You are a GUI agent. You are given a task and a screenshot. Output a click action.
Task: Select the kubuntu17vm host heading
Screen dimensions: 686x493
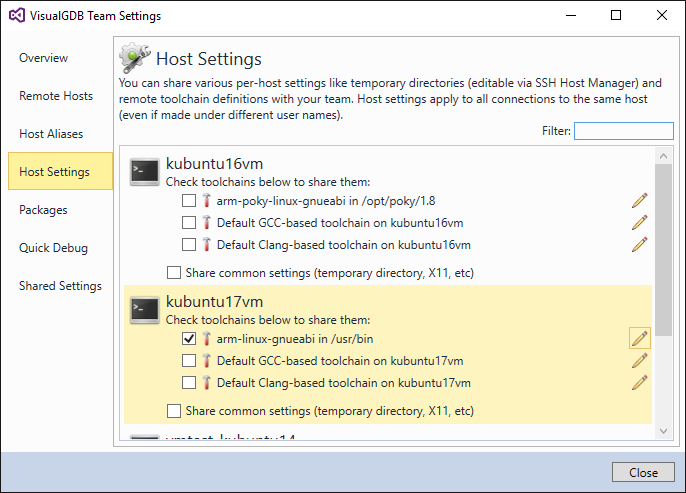(x=214, y=302)
